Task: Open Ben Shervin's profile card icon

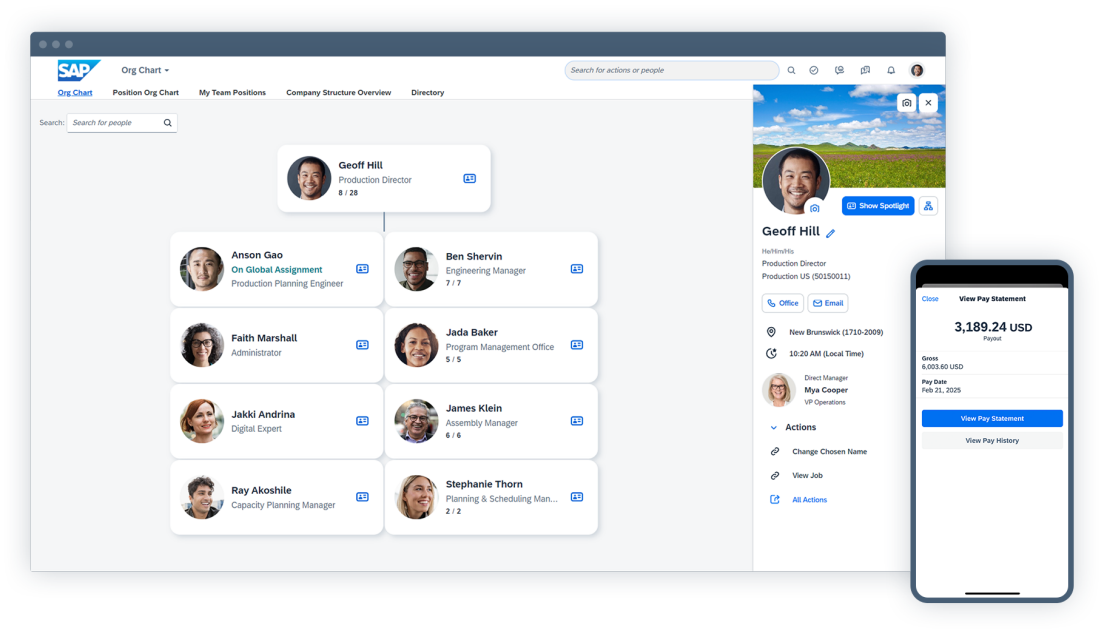Action: coord(576,269)
